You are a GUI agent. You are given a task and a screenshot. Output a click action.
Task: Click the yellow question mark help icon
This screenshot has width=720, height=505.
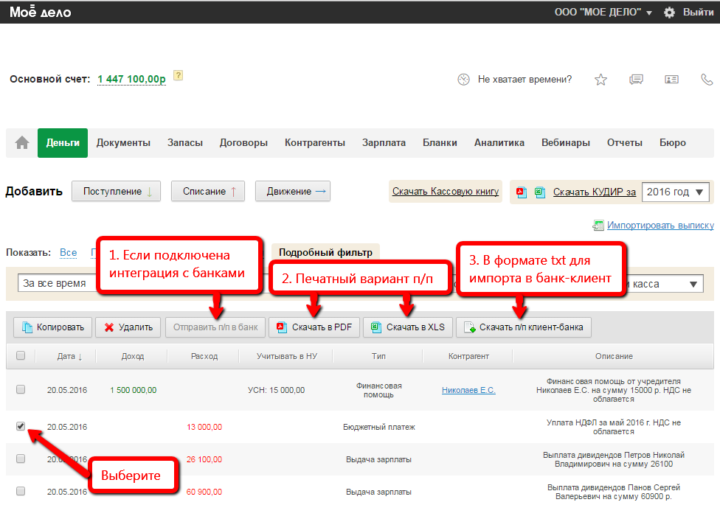pos(178,75)
